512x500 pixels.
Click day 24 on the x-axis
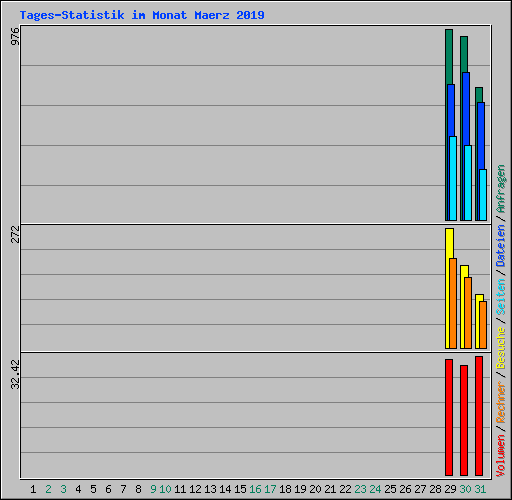point(375,489)
